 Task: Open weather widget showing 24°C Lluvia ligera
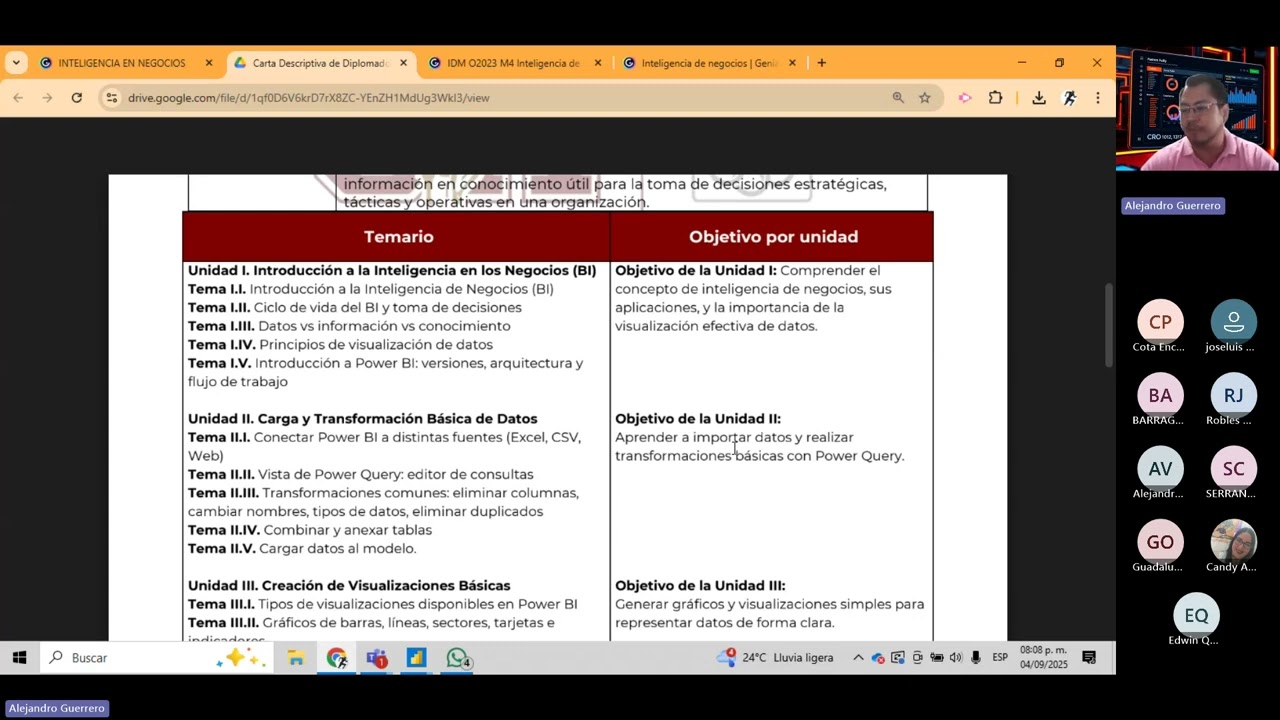pyautogui.click(x=776, y=658)
